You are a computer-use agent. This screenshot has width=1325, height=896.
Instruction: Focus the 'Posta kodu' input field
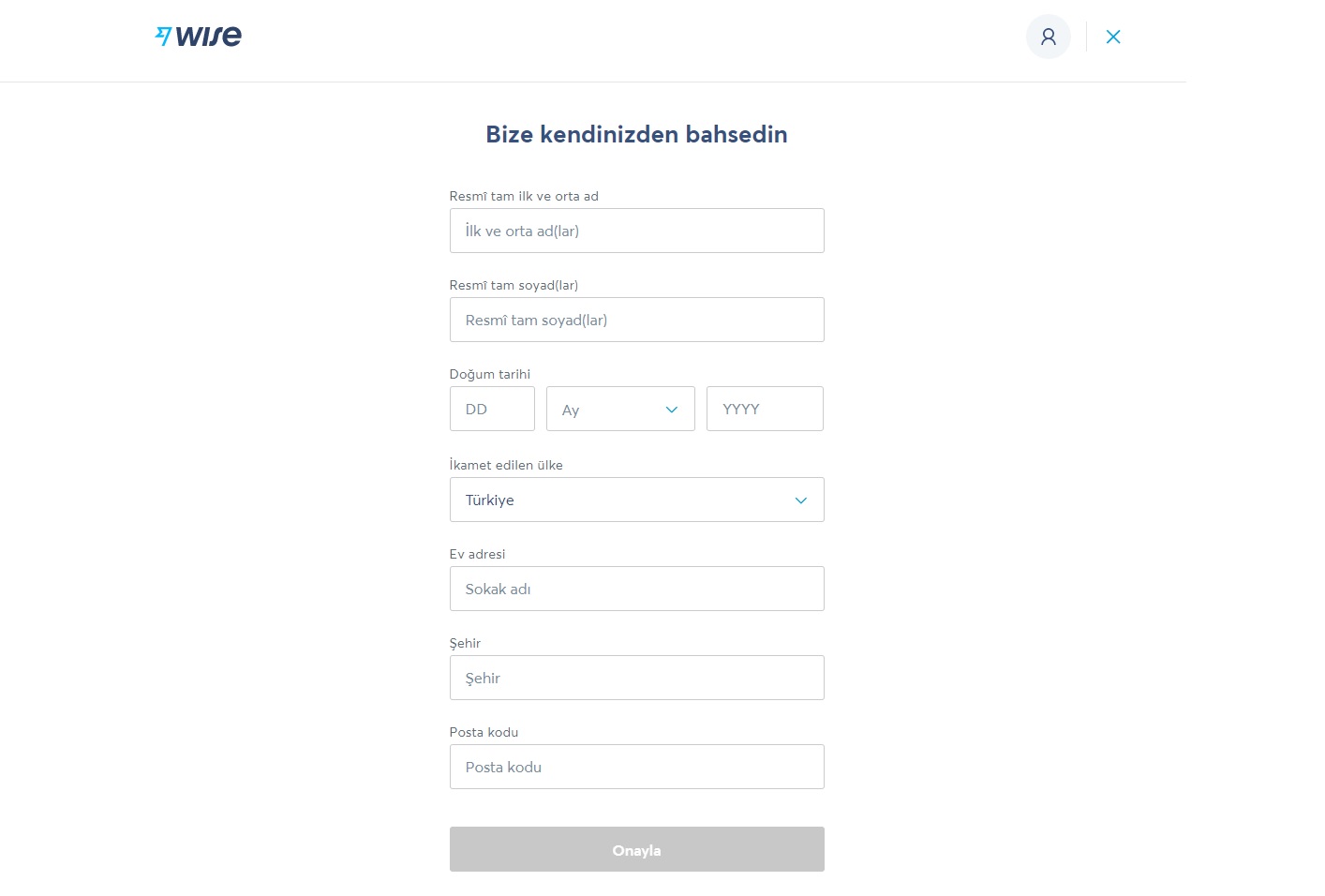[636, 767]
